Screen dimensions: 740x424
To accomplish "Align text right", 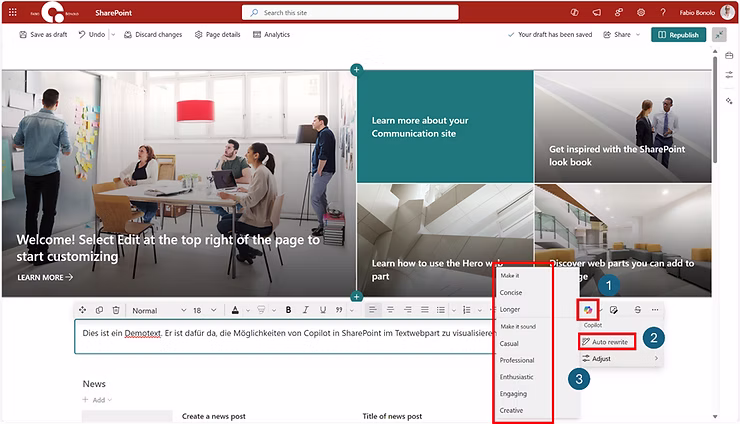I will 407,310.
